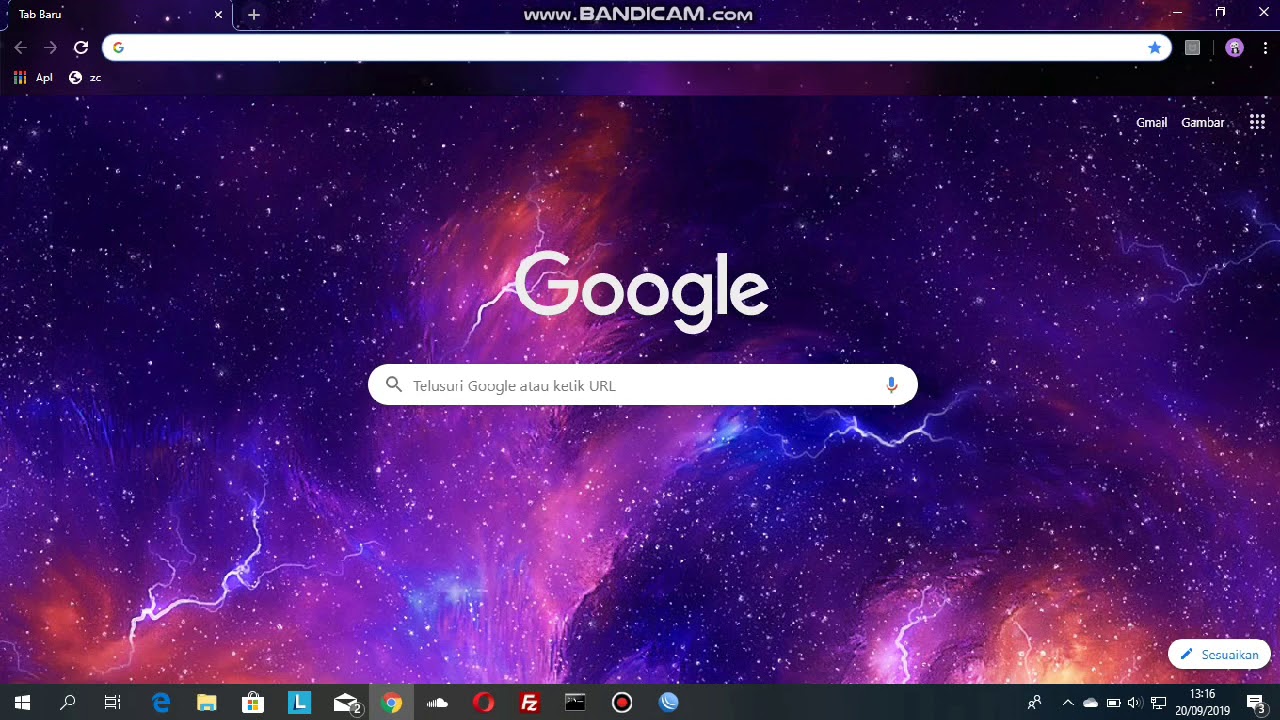This screenshot has height=720, width=1280.
Task: Restore down the Chrome window
Action: 1220,13
